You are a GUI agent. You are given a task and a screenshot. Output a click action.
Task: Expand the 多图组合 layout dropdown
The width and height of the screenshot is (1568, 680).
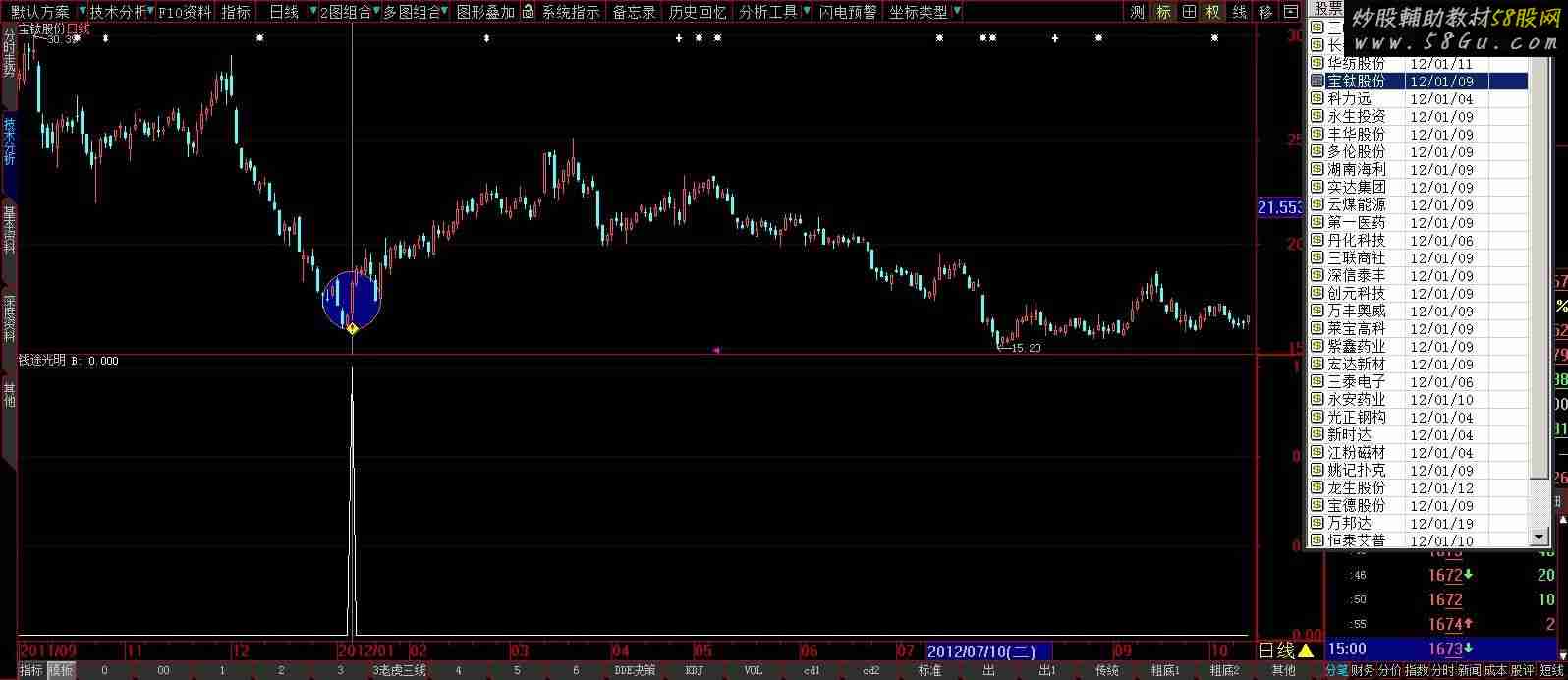pyautogui.click(x=416, y=12)
